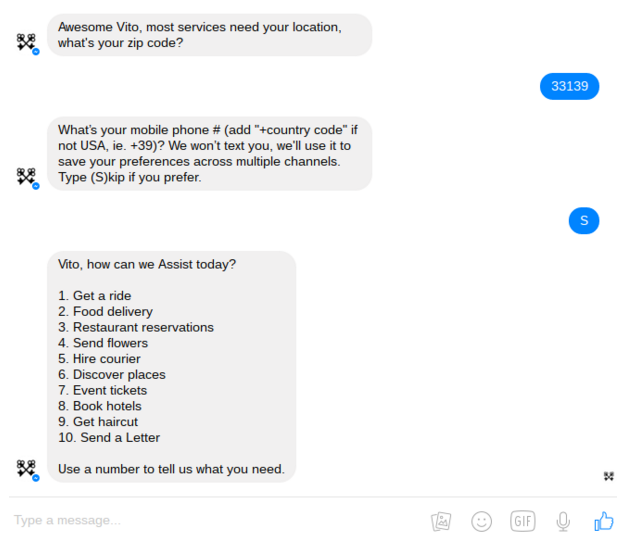
Task: Click the mobile phone number request message
Action: coord(209,154)
